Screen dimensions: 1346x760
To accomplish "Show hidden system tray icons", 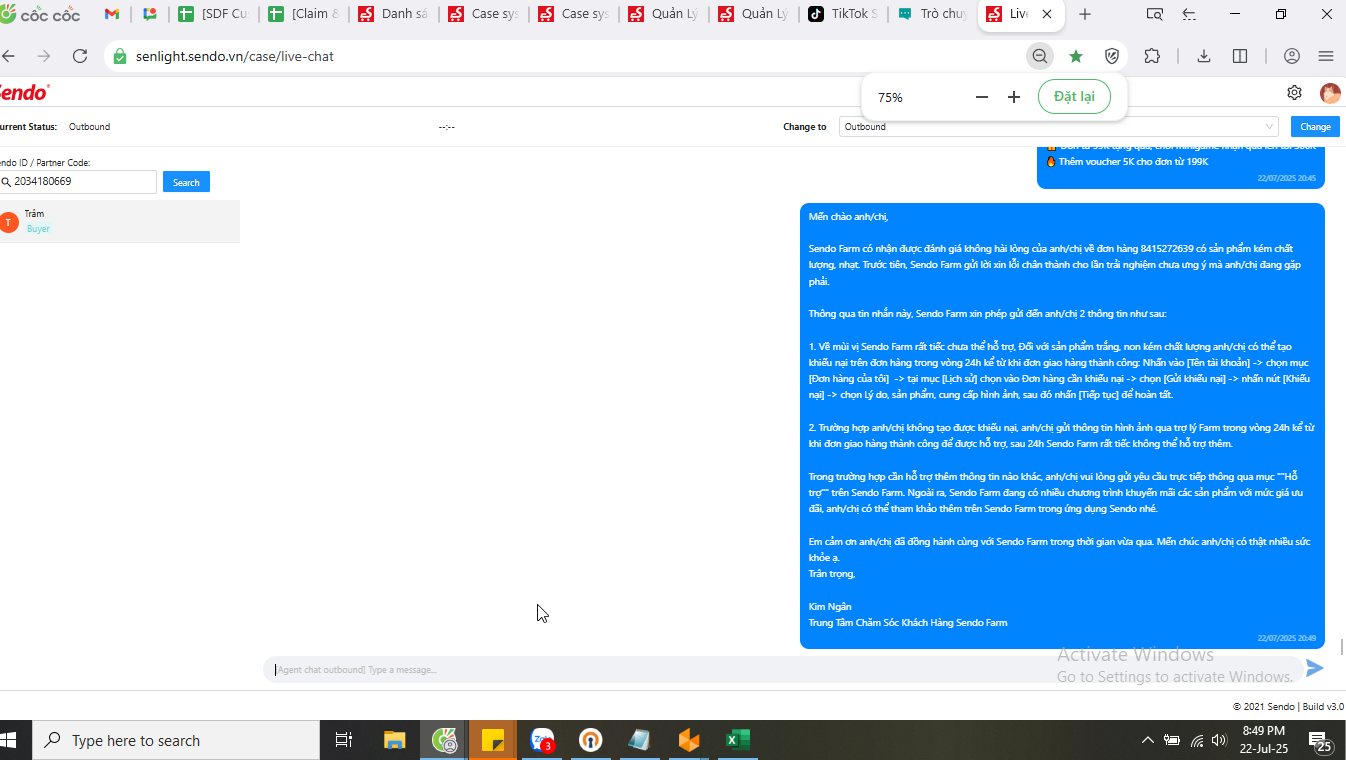I will [x=1147, y=740].
